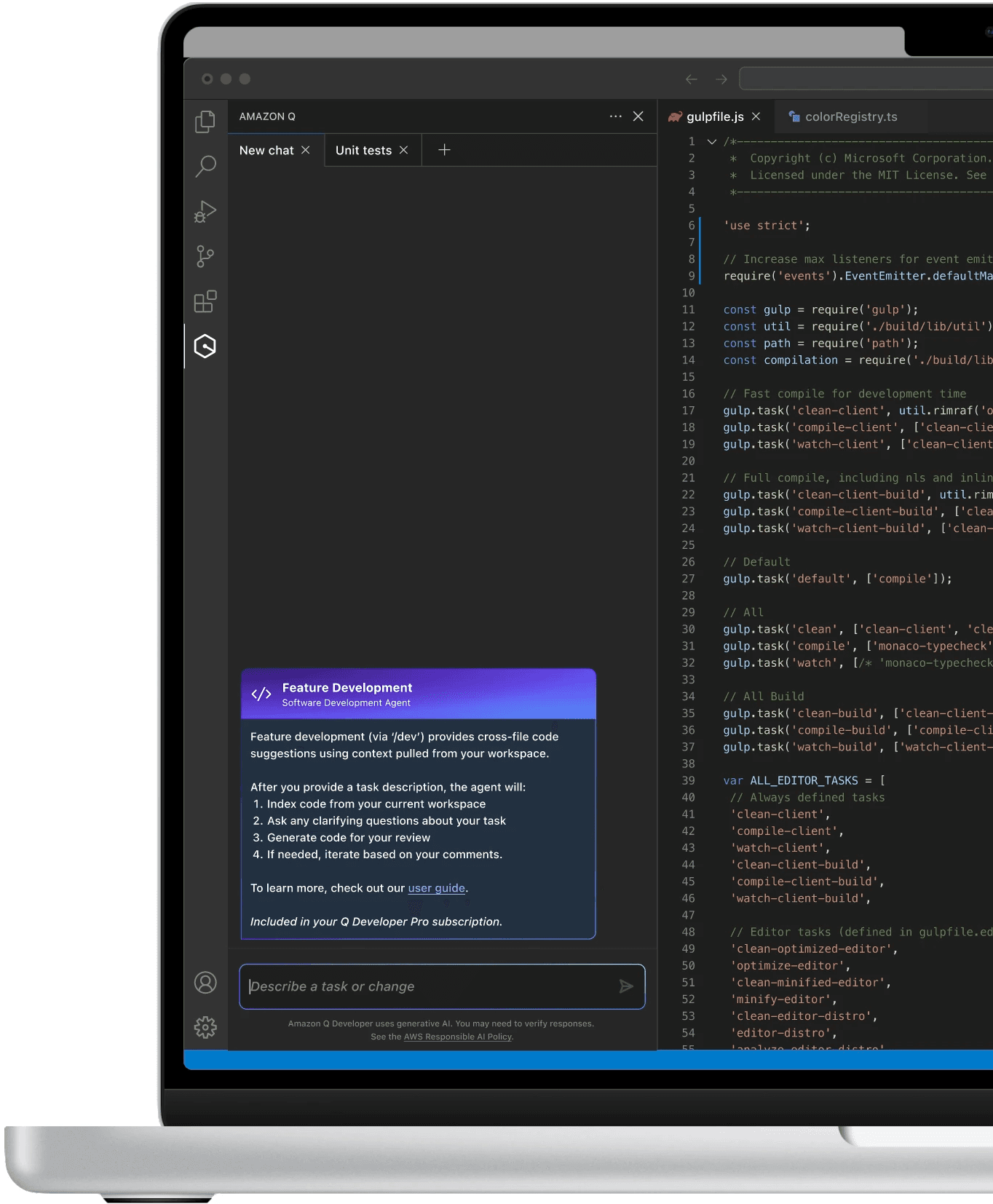Viewport: 993px width, 1204px height.
Task: Select the // Always defined tasks comment
Action: coord(807,798)
